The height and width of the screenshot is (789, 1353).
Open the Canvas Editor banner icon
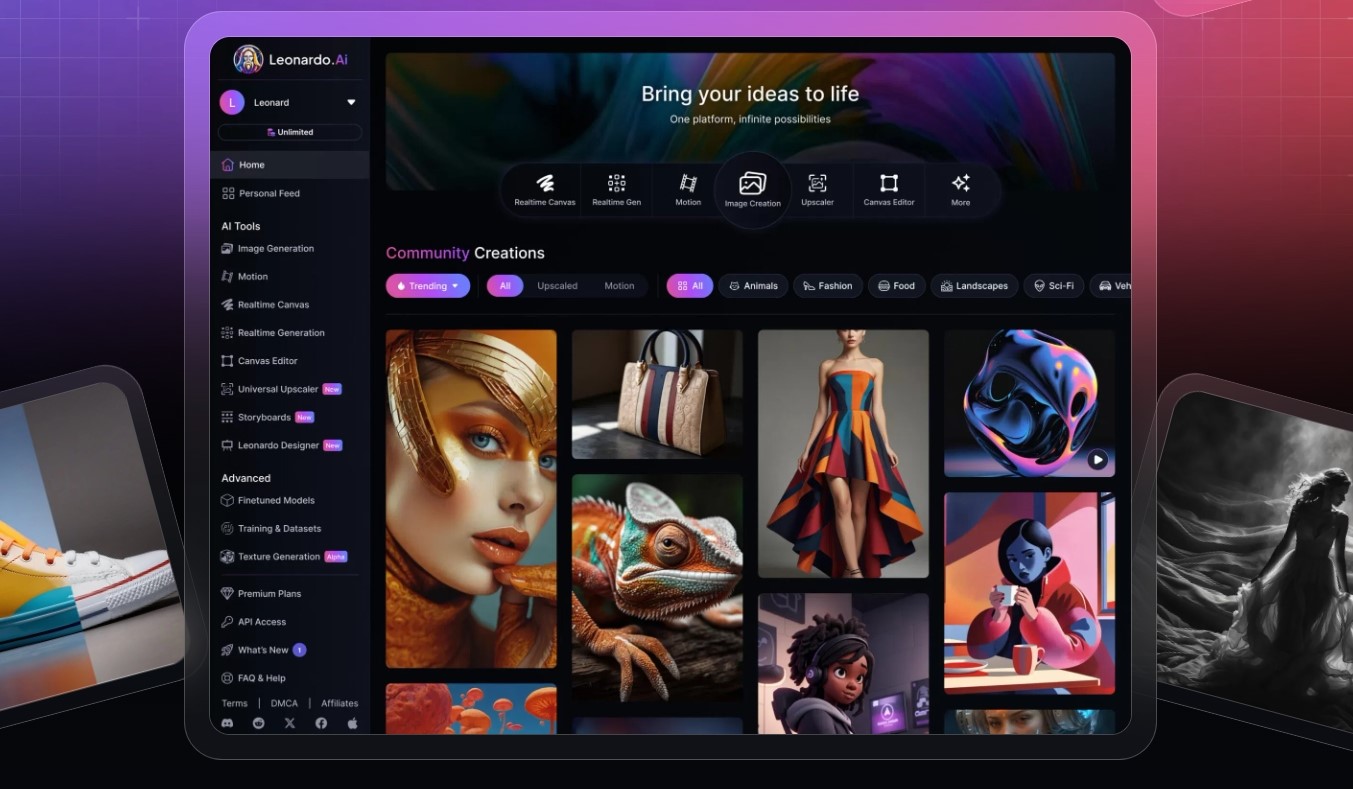tap(889, 189)
